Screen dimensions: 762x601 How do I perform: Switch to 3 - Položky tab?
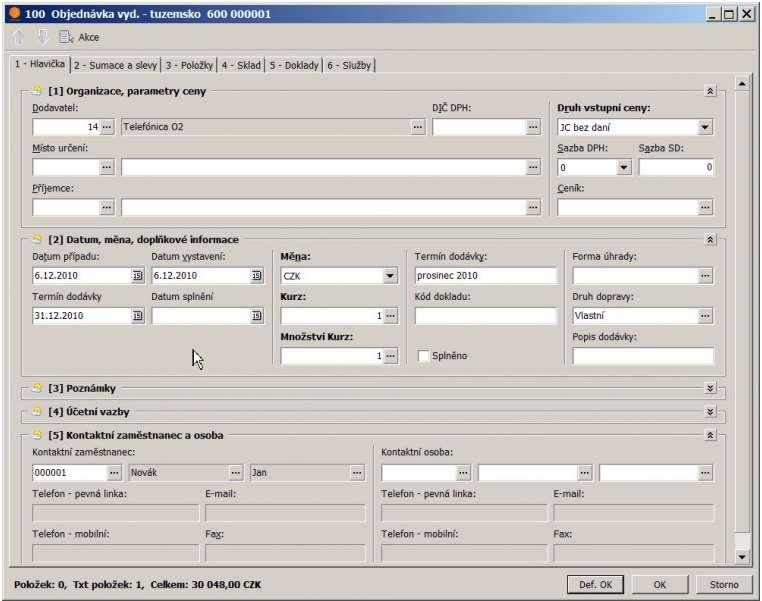(189, 66)
